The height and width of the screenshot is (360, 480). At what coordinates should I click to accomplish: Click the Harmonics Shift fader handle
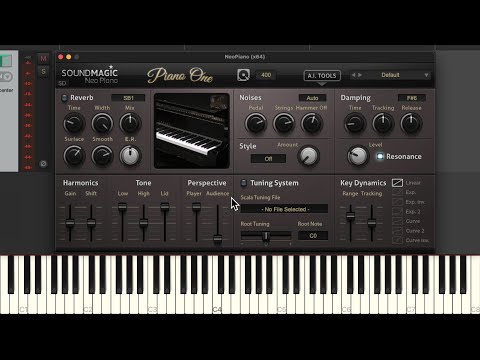(x=91, y=222)
